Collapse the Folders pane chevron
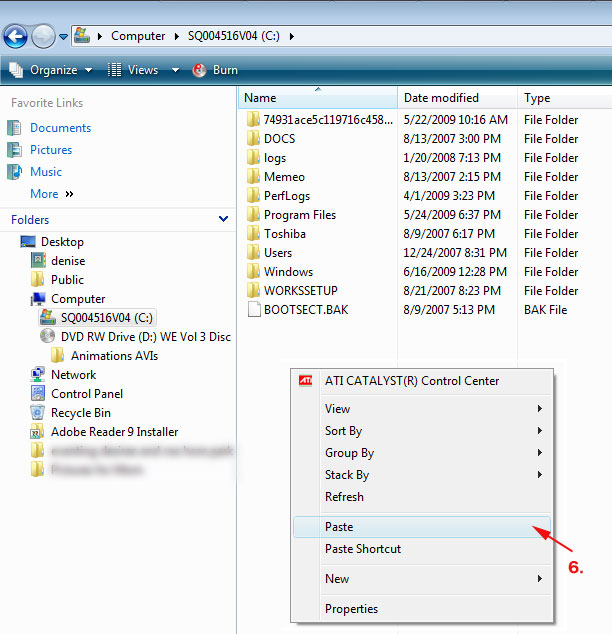The height and width of the screenshot is (634, 612). pos(223,219)
